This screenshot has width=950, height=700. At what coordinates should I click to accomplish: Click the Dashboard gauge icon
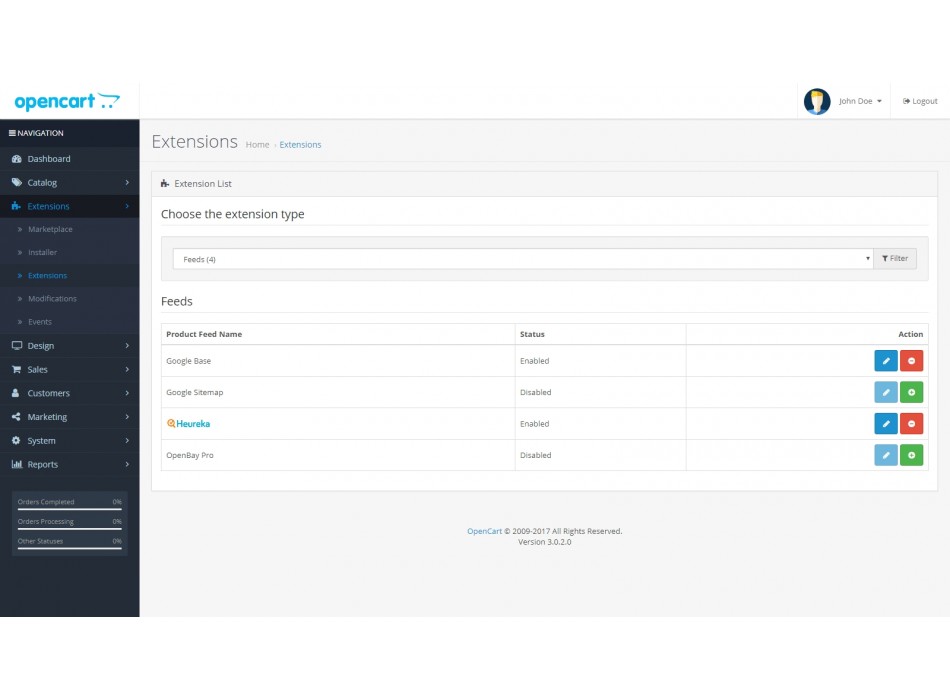click(x=16, y=159)
